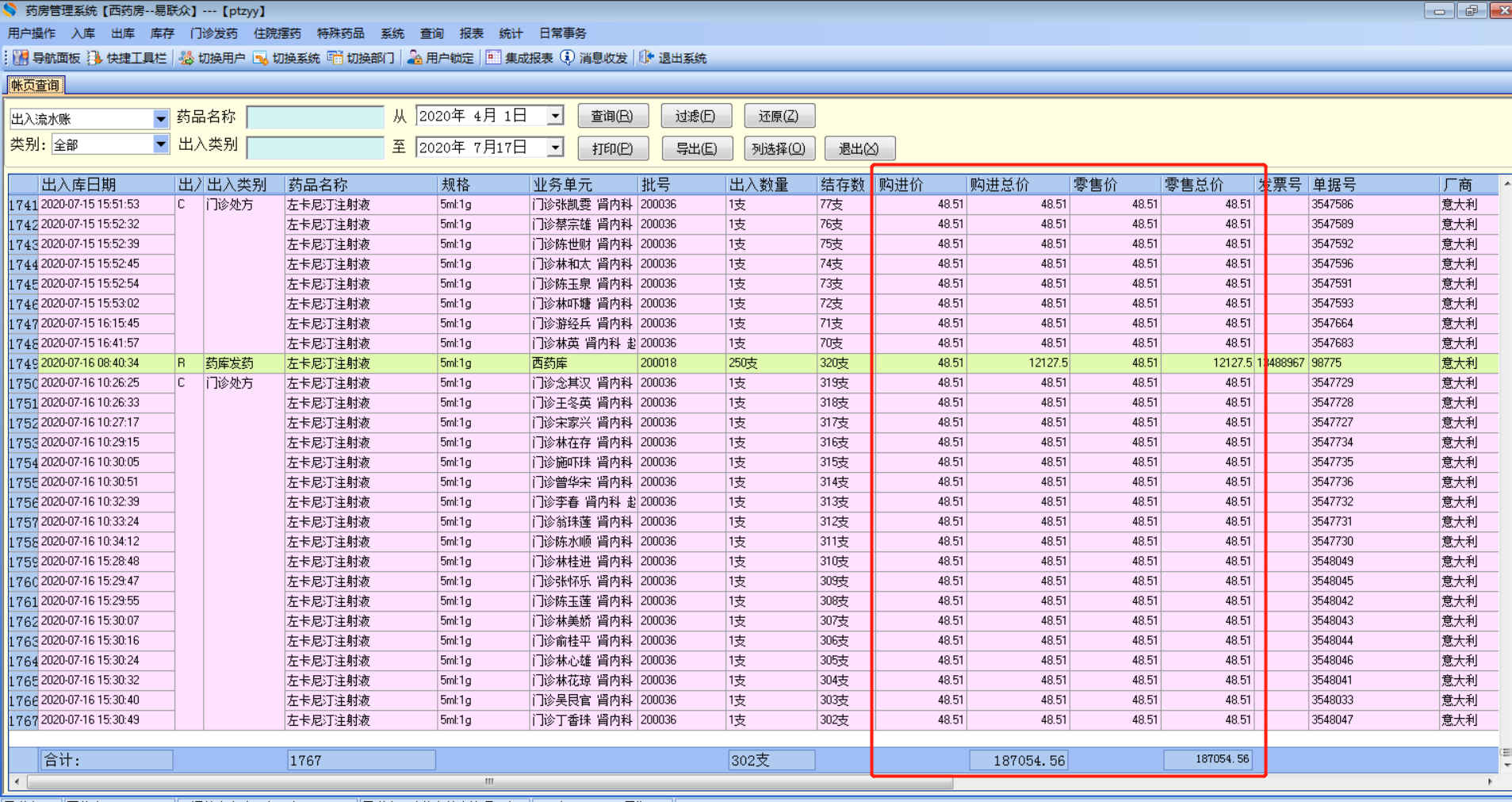The height and width of the screenshot is (802, 1512).
Task: Click the 零售总价 column header
Action: click(1208, 185)
